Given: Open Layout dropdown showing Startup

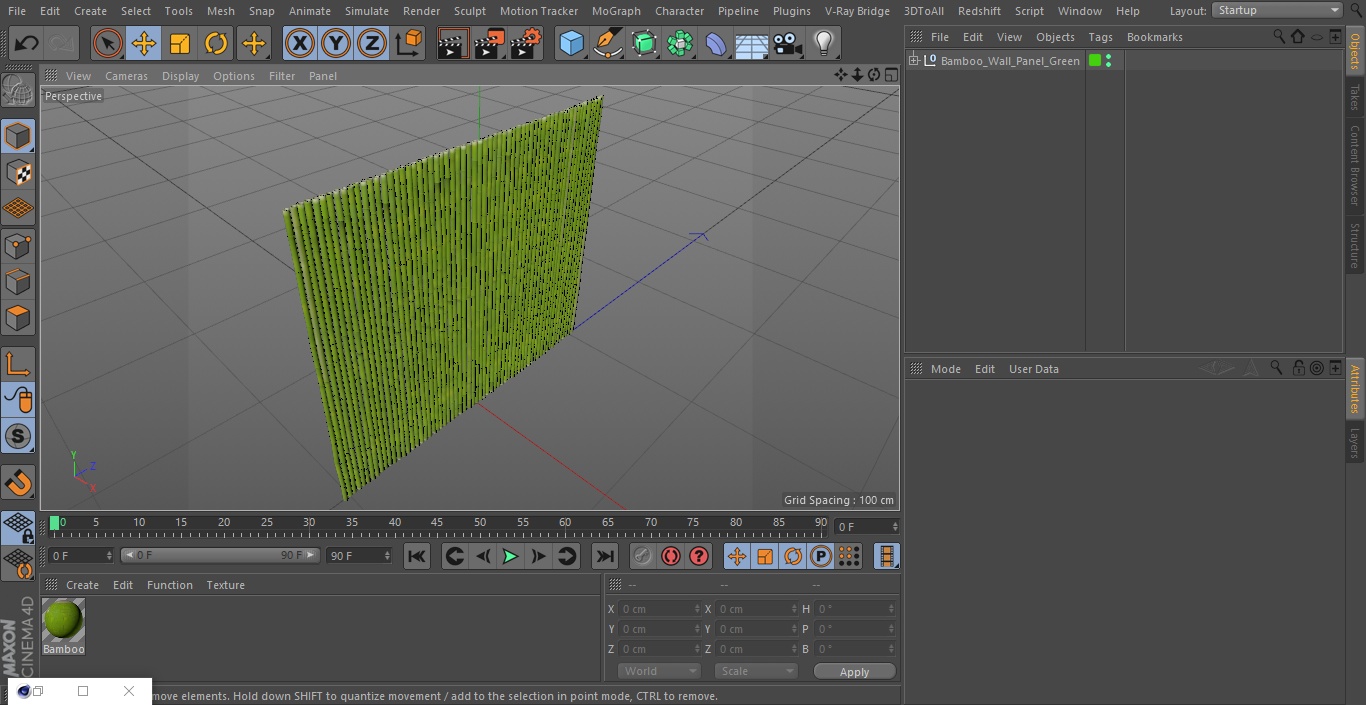Looking at the screenshot, I should point(1277,10).
